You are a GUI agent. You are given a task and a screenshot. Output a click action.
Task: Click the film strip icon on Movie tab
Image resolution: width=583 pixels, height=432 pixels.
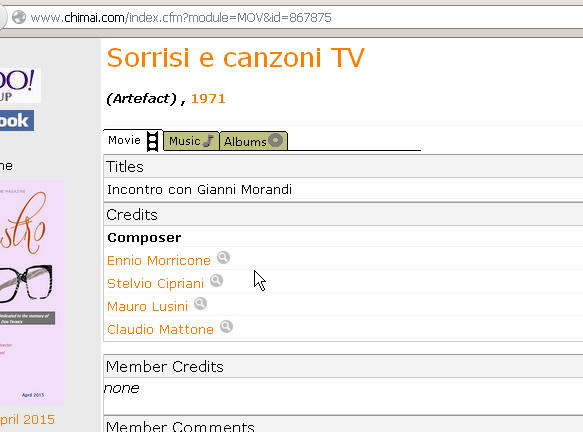[152, 141]
